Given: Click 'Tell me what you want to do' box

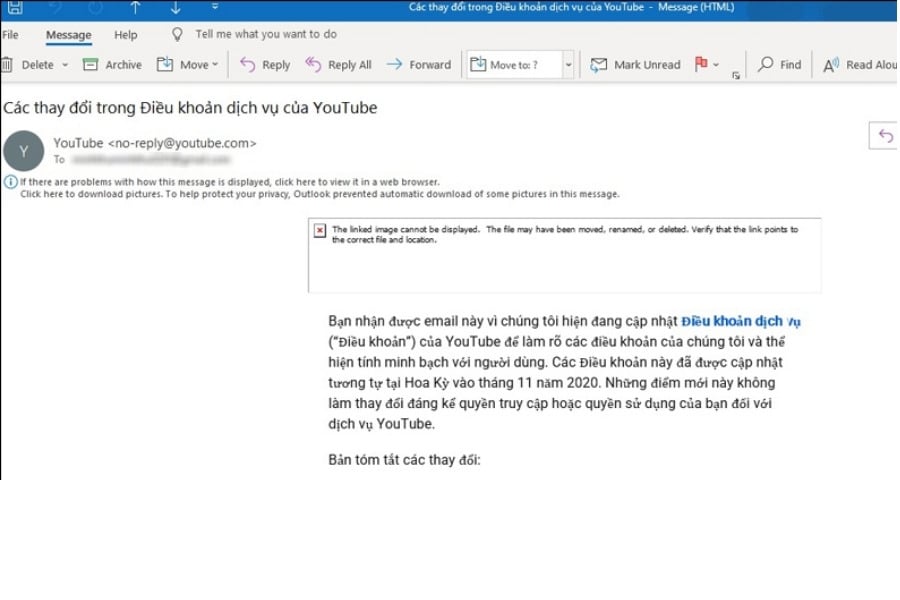Looking at the screenshot, I should 265,35.
